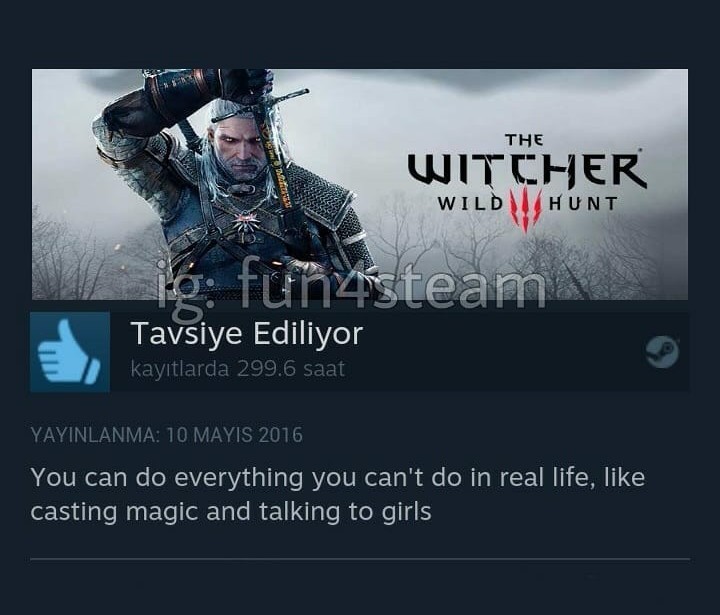Click the blue thumbs-up recommendation icon

[70, 352]
